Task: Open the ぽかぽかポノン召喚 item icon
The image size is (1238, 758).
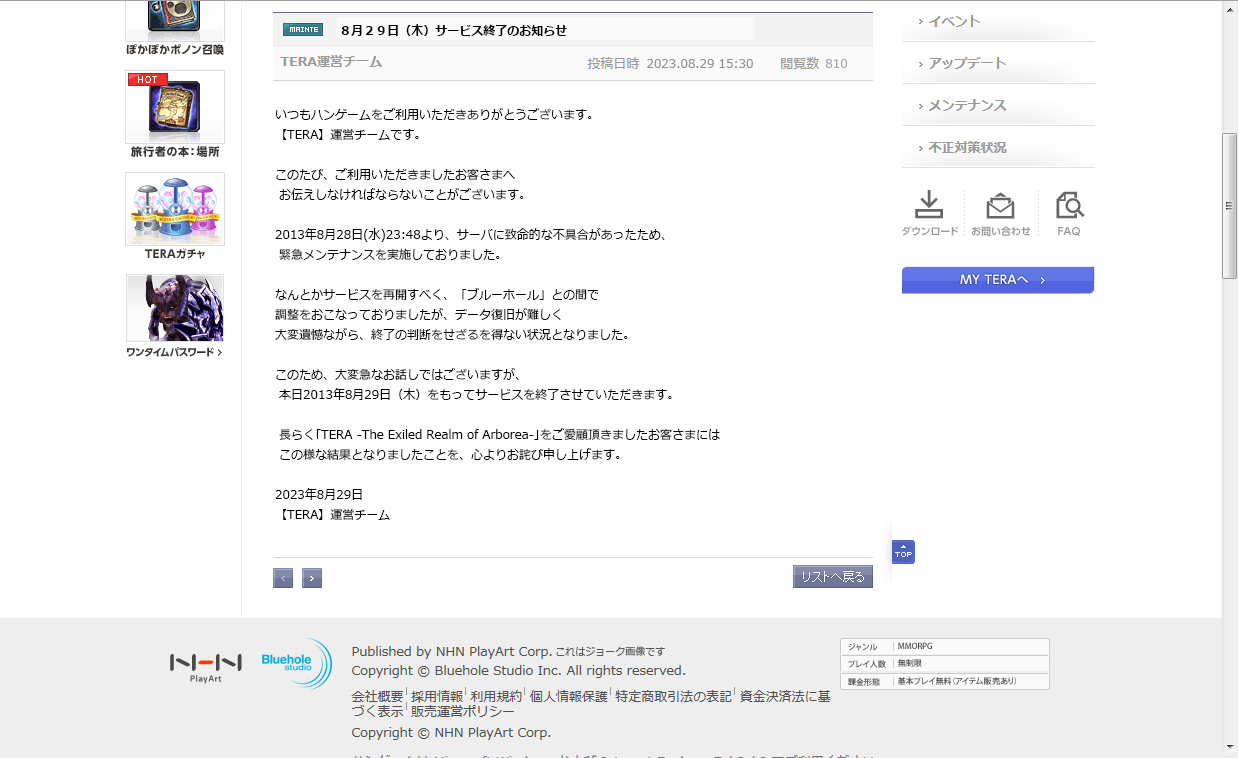Action: (x=175, y=19)
